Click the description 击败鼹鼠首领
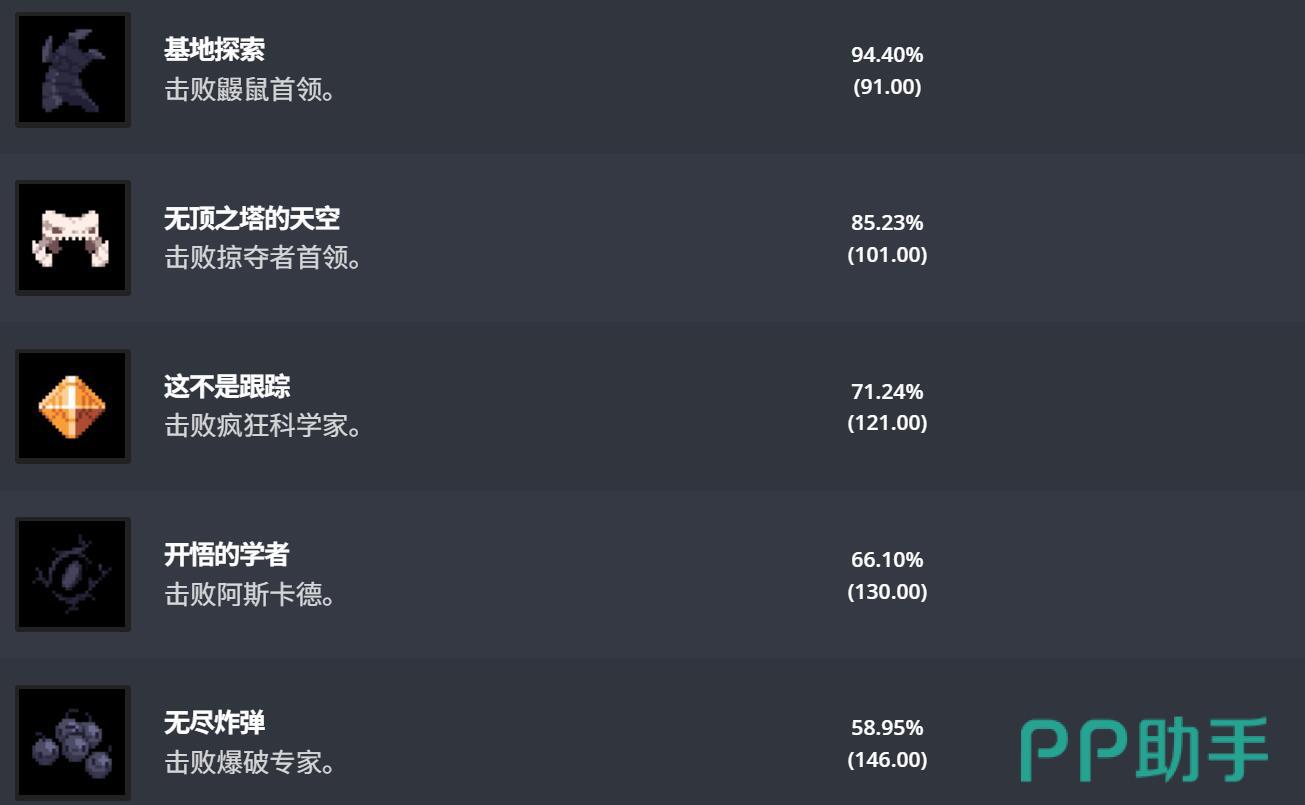This screenshot has height=805, width=1305. click(249, 90)
